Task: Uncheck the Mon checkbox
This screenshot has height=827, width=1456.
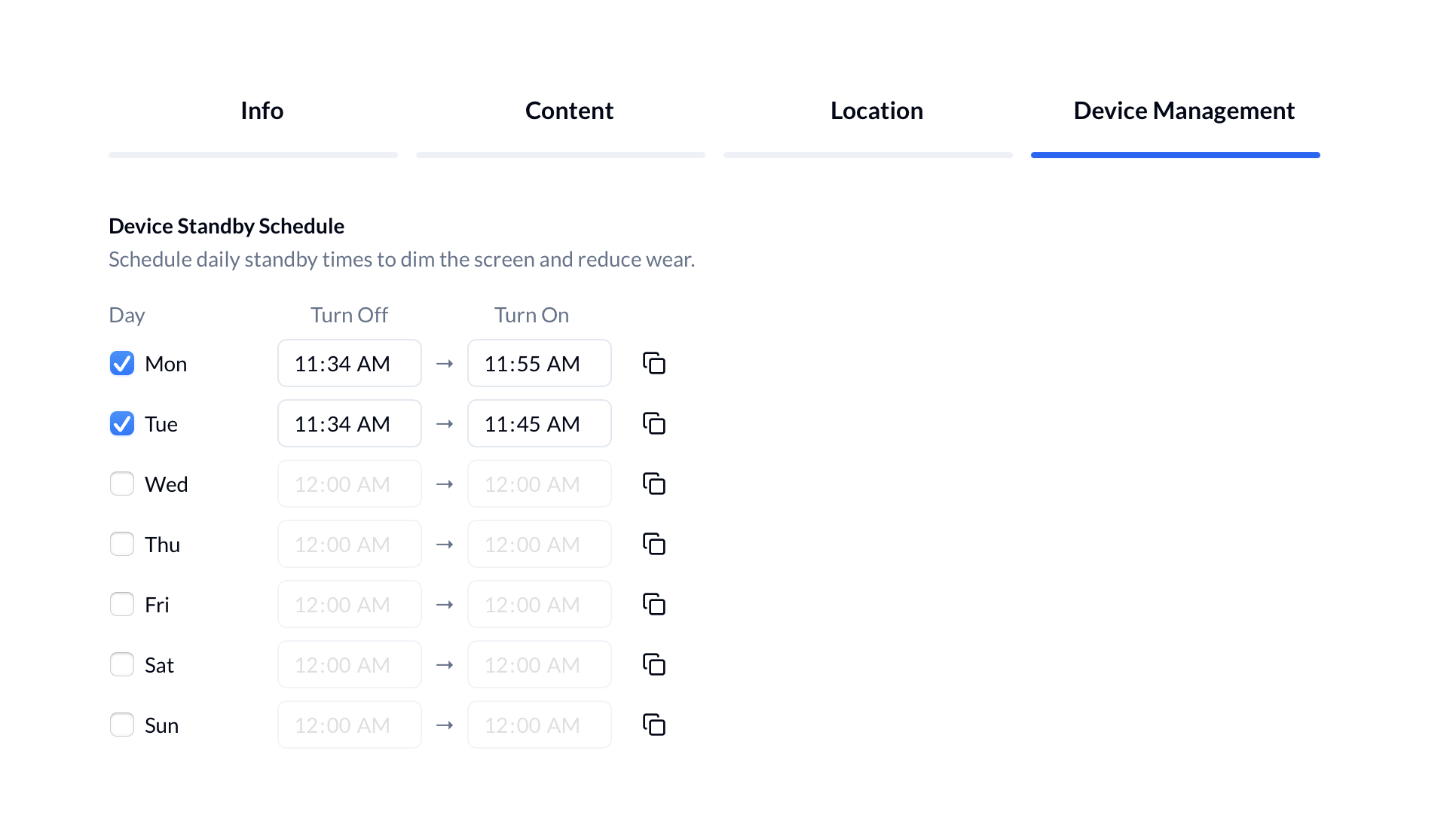Action: coord(122,363)
